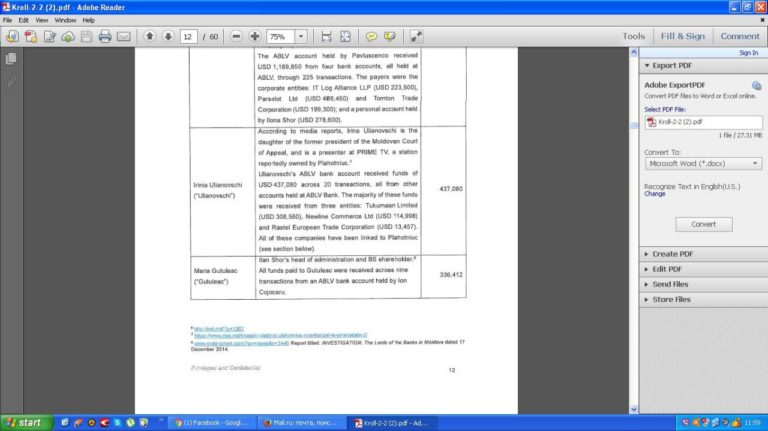Go to previous page with up arrow
This screenshot has height=431, width=768.
[x=149, y=37]
